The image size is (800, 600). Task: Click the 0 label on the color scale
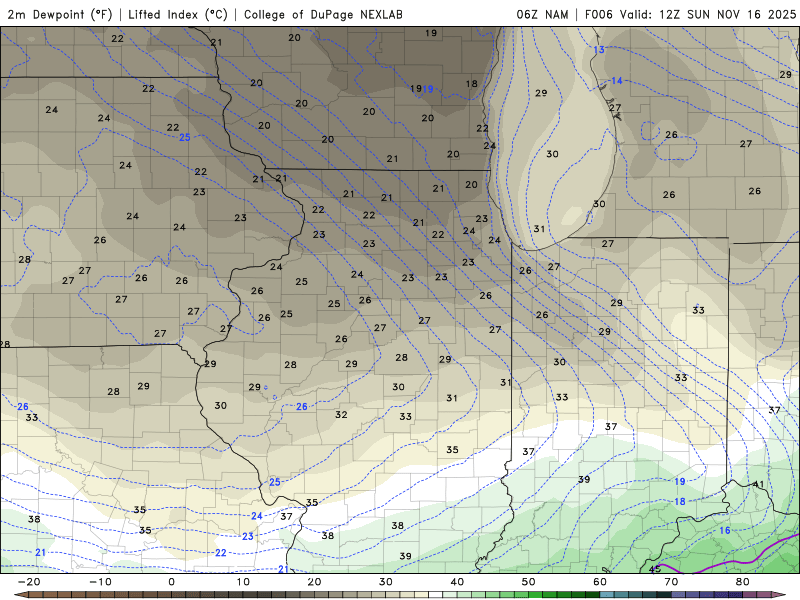coord(171,582)
